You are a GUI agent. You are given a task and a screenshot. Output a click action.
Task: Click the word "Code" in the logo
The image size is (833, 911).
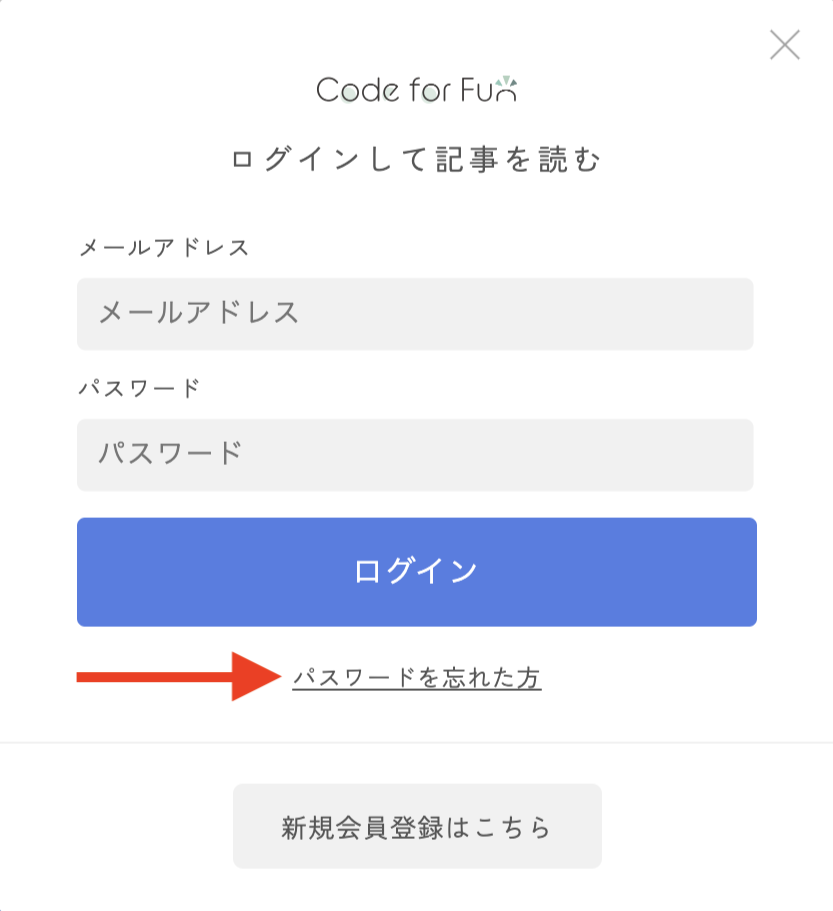(x=358, y=90)
